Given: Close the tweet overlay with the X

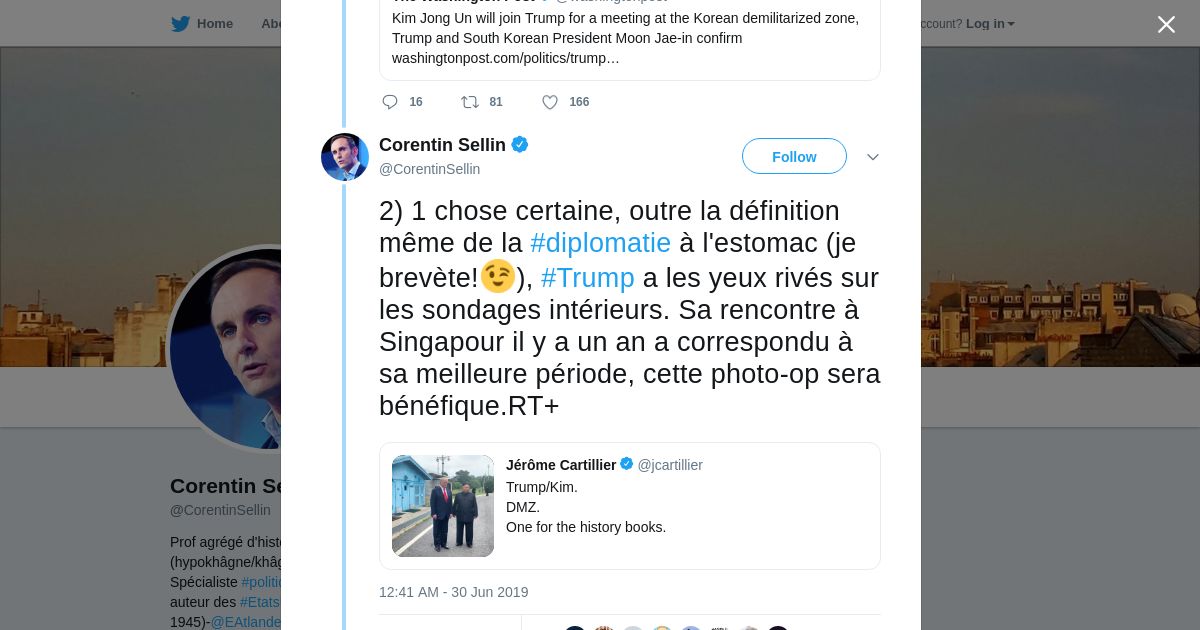Looking at the screenshot, I should 1166,25.
